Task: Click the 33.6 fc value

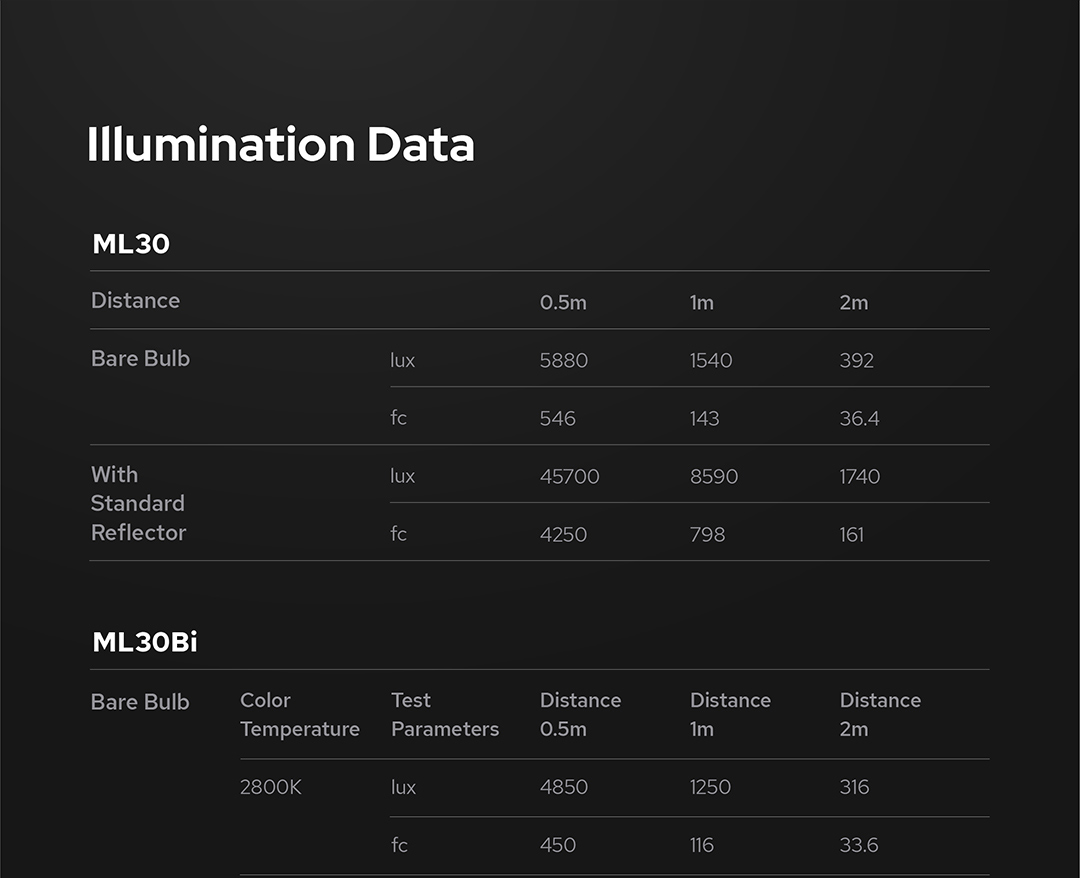Action: [858, 845]
